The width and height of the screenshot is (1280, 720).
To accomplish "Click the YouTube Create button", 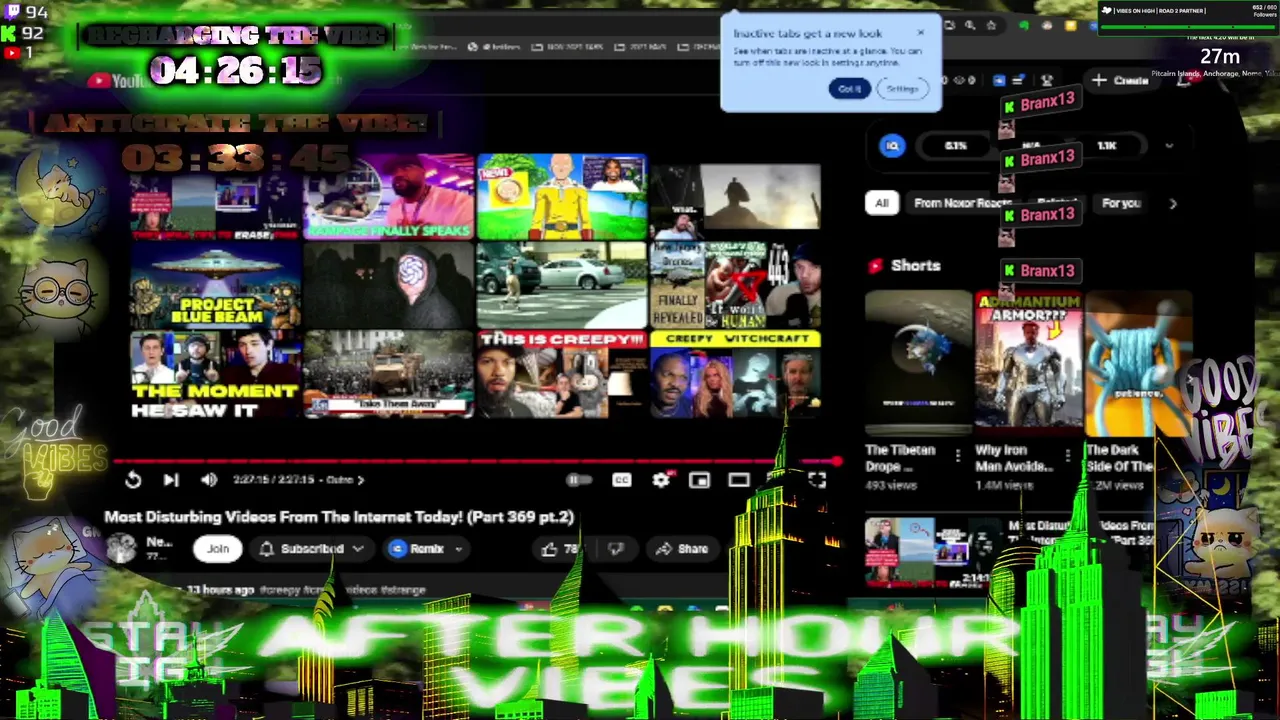I will (1121, 80).
